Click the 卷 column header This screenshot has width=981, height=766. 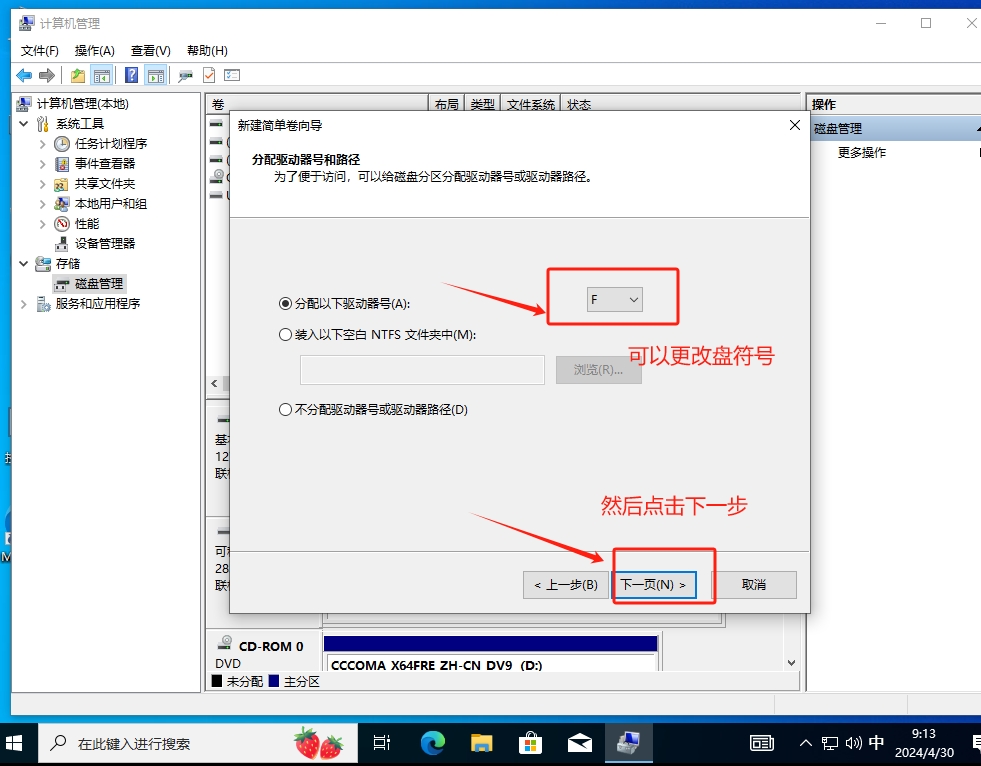pos(317,104)
